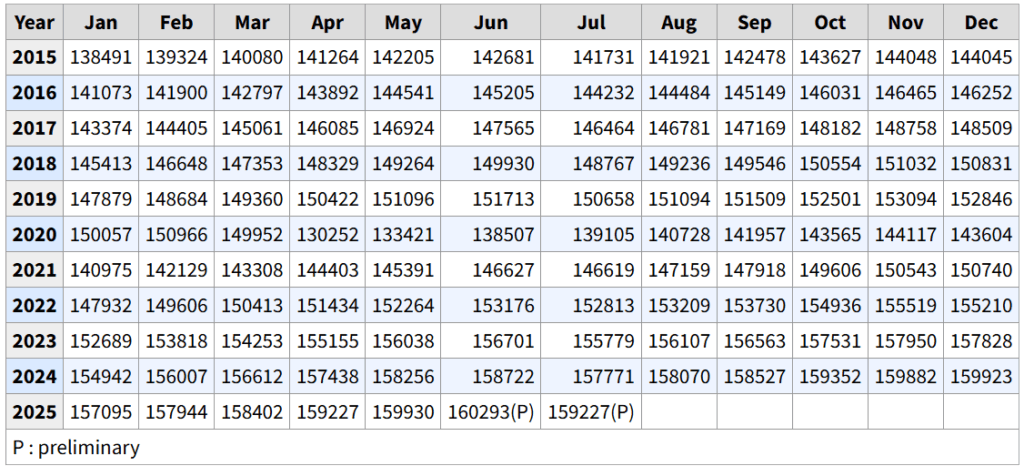Select the November 2023 value 157950
Screen dimensions: 1024x476
click(906, 341)
